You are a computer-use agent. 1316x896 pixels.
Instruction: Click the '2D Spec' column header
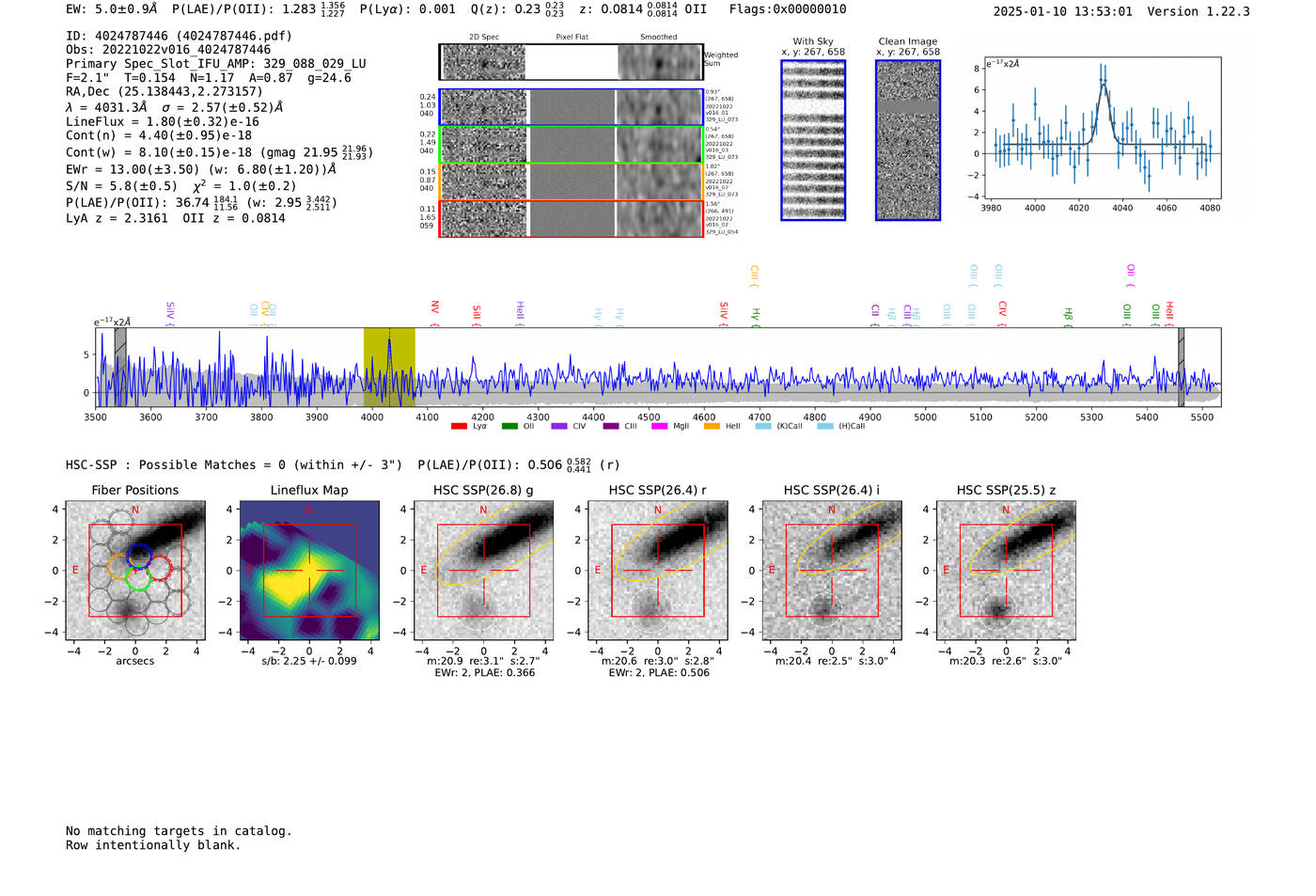point(484,38)
